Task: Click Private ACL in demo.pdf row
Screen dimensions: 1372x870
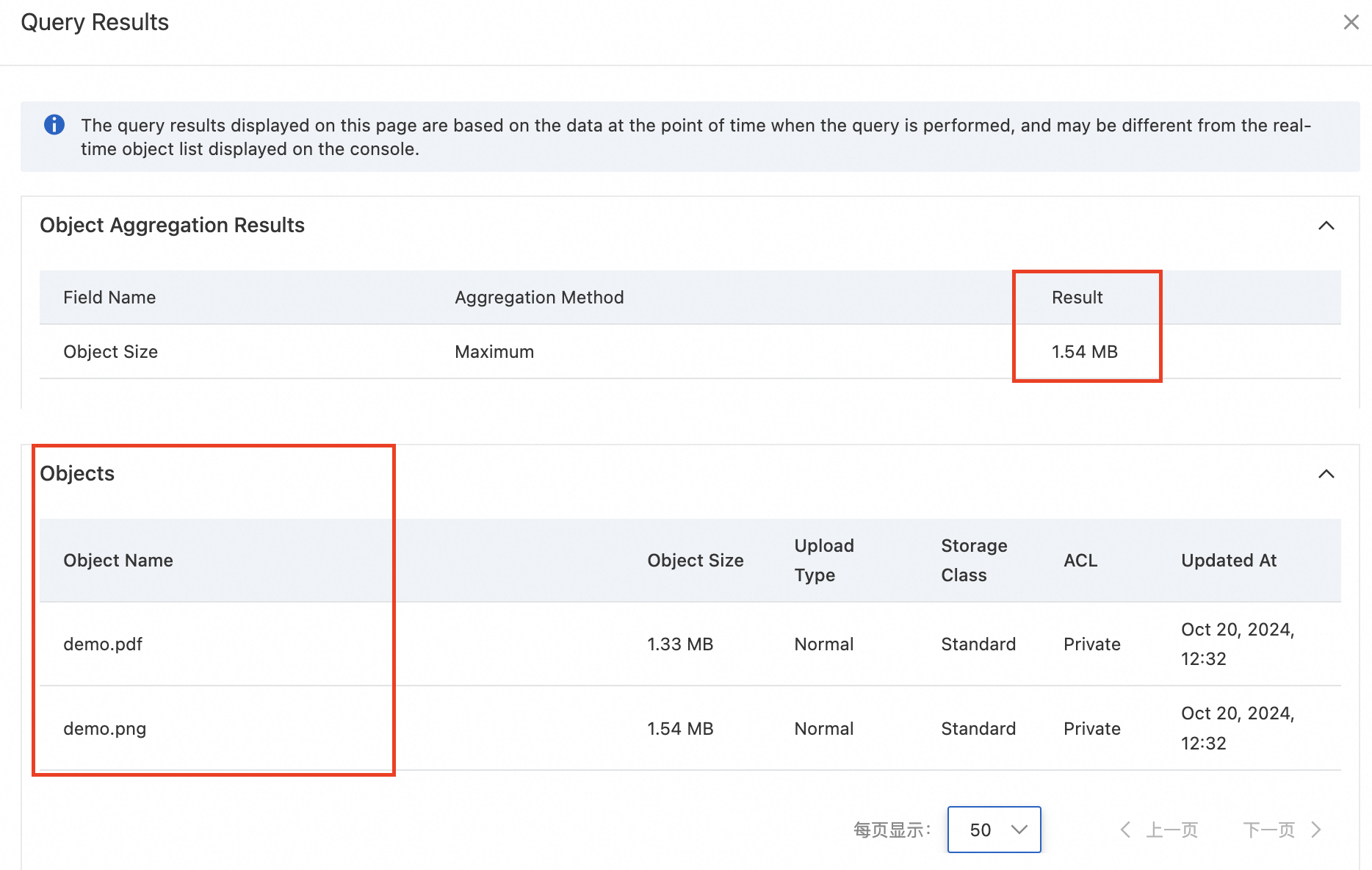Action: (1091, 644)
